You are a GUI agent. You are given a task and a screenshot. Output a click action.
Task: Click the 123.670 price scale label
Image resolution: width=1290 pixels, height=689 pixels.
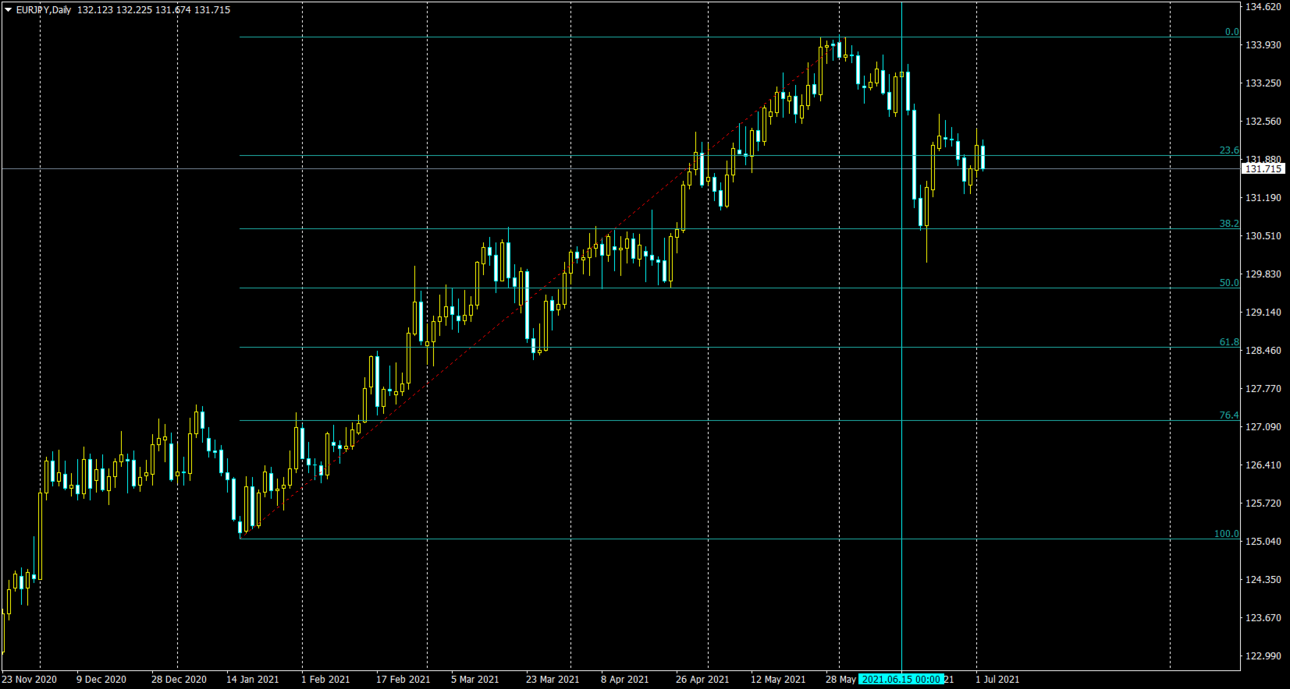click(x=1262, y=618)
